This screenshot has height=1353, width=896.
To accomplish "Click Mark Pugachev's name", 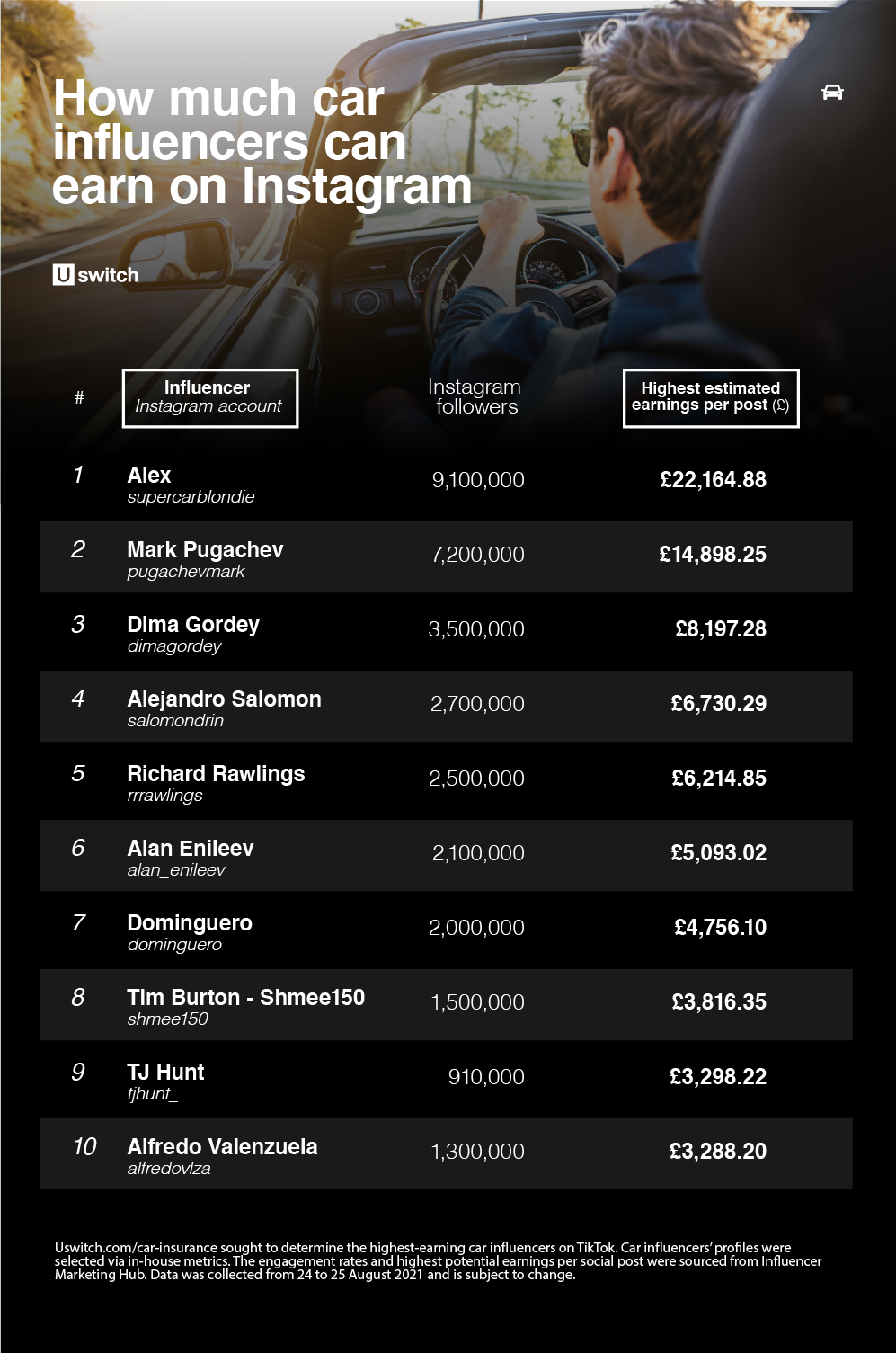I will 205,549.
